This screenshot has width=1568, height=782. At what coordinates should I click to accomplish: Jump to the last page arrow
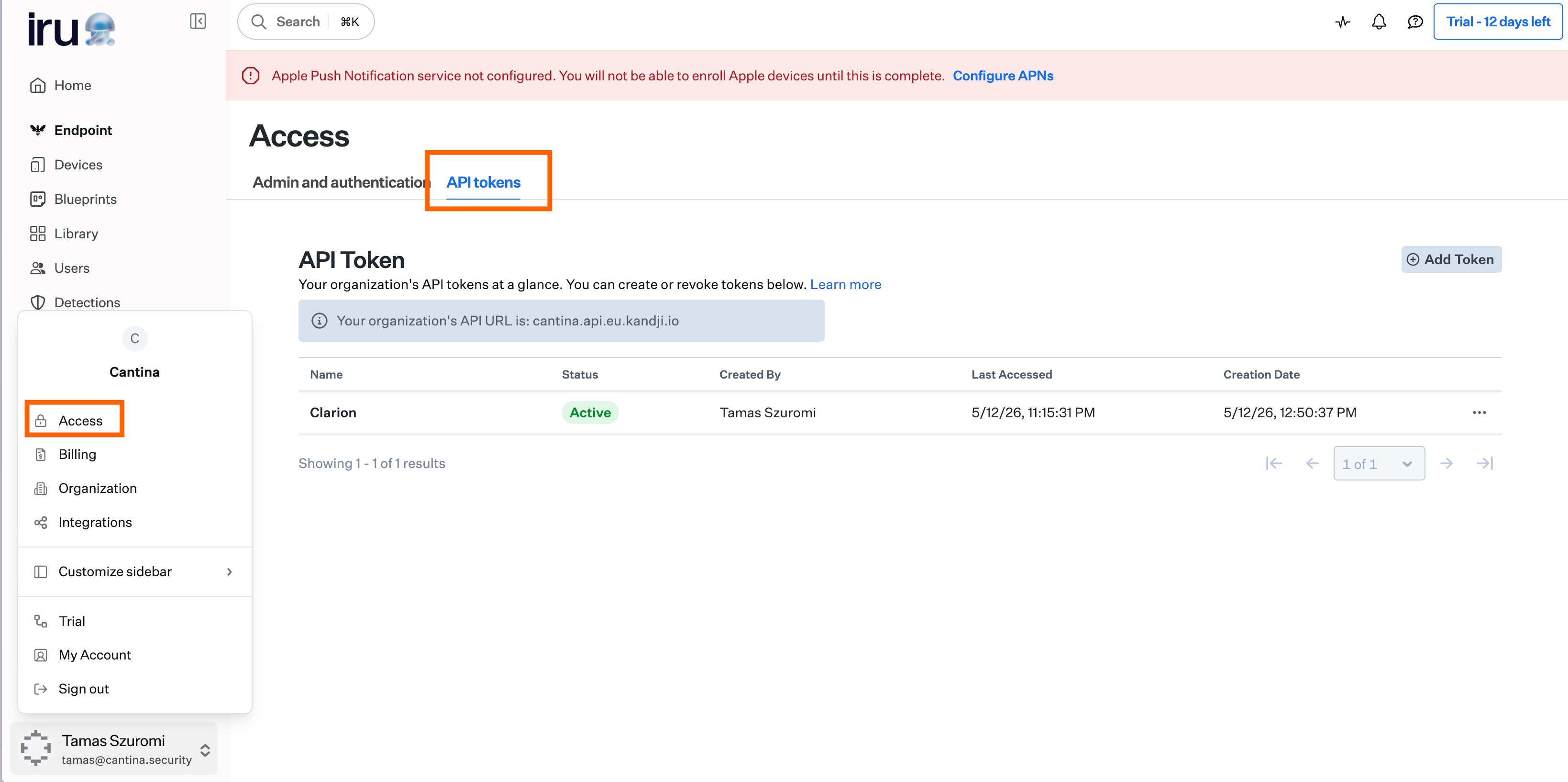1485,463
